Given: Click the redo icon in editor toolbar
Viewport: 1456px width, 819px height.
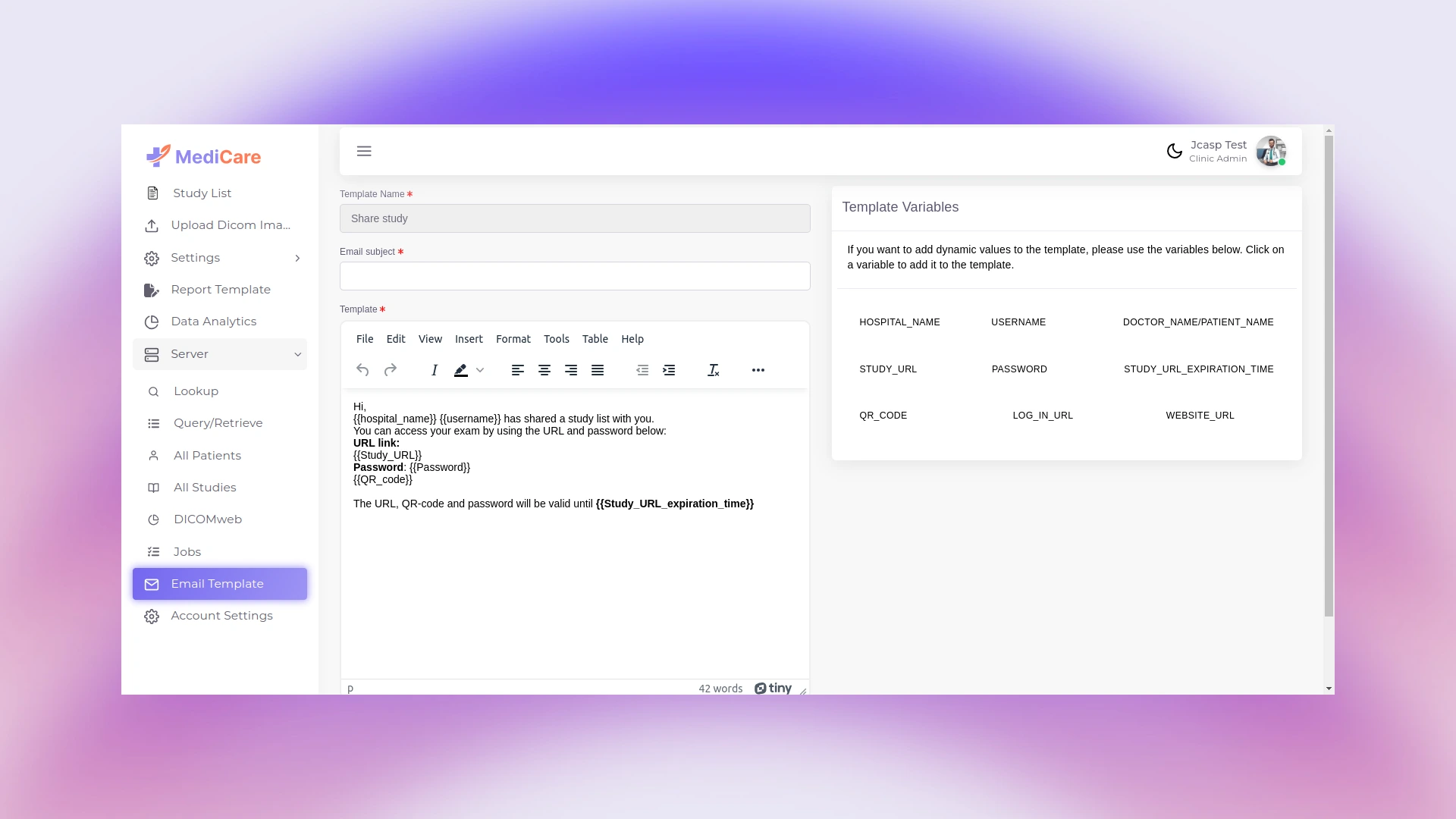Looking at the screenshot, I should (x=391, y=370).
